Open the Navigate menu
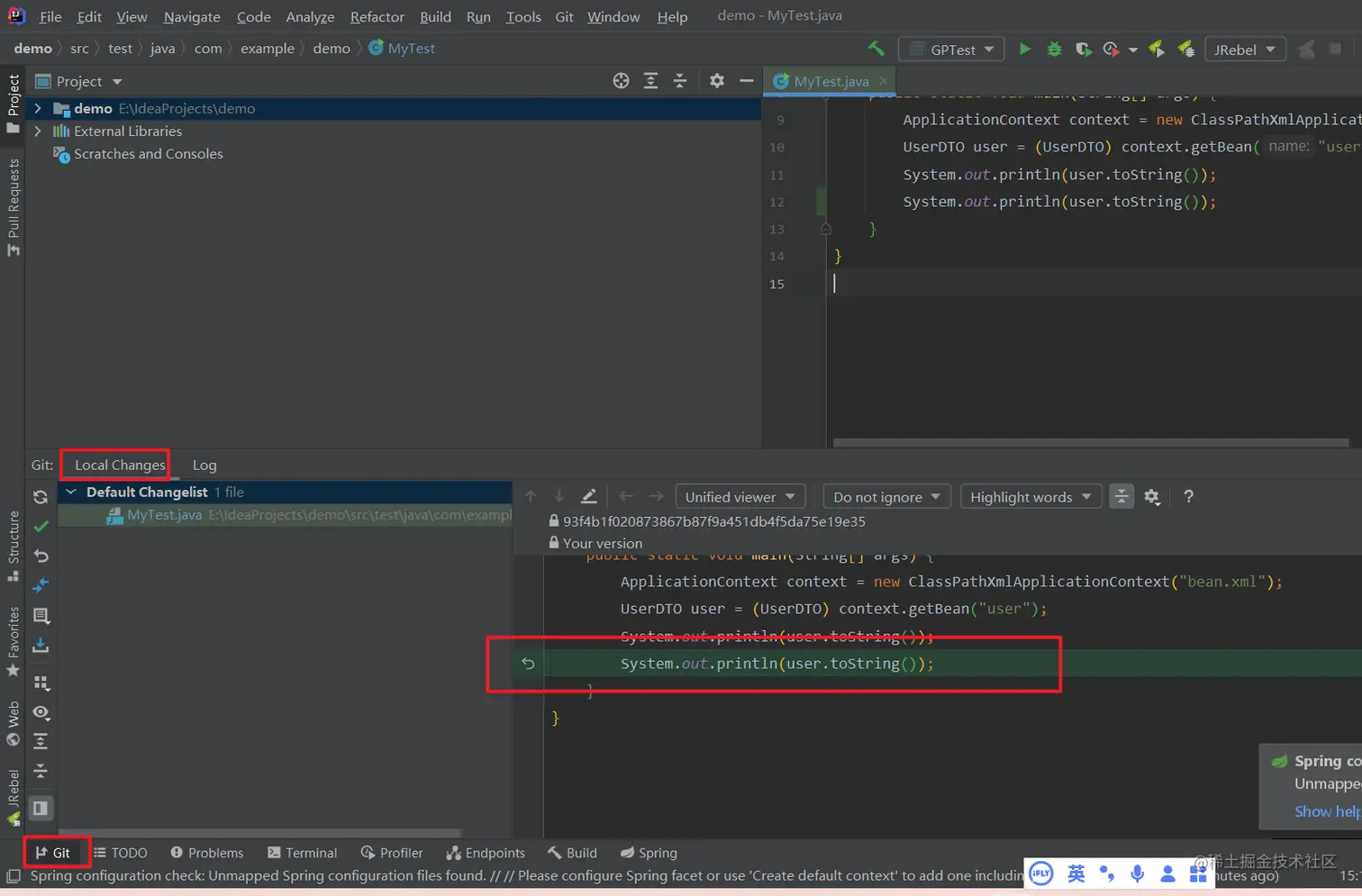Viewport: 1362px width, 896px height. (x=192, y=16)
